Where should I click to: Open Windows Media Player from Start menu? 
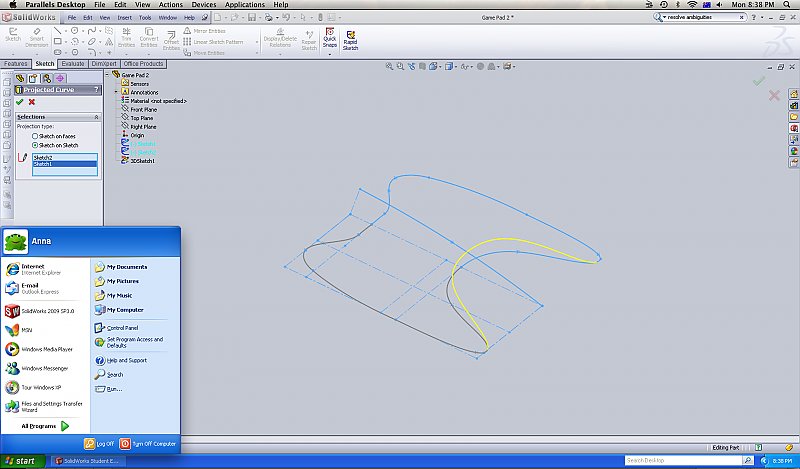tap(46, 349)
